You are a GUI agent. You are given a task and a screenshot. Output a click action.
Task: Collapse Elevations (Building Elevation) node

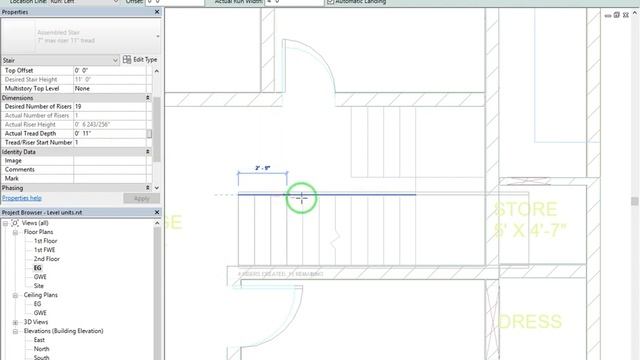coord(15,331)
